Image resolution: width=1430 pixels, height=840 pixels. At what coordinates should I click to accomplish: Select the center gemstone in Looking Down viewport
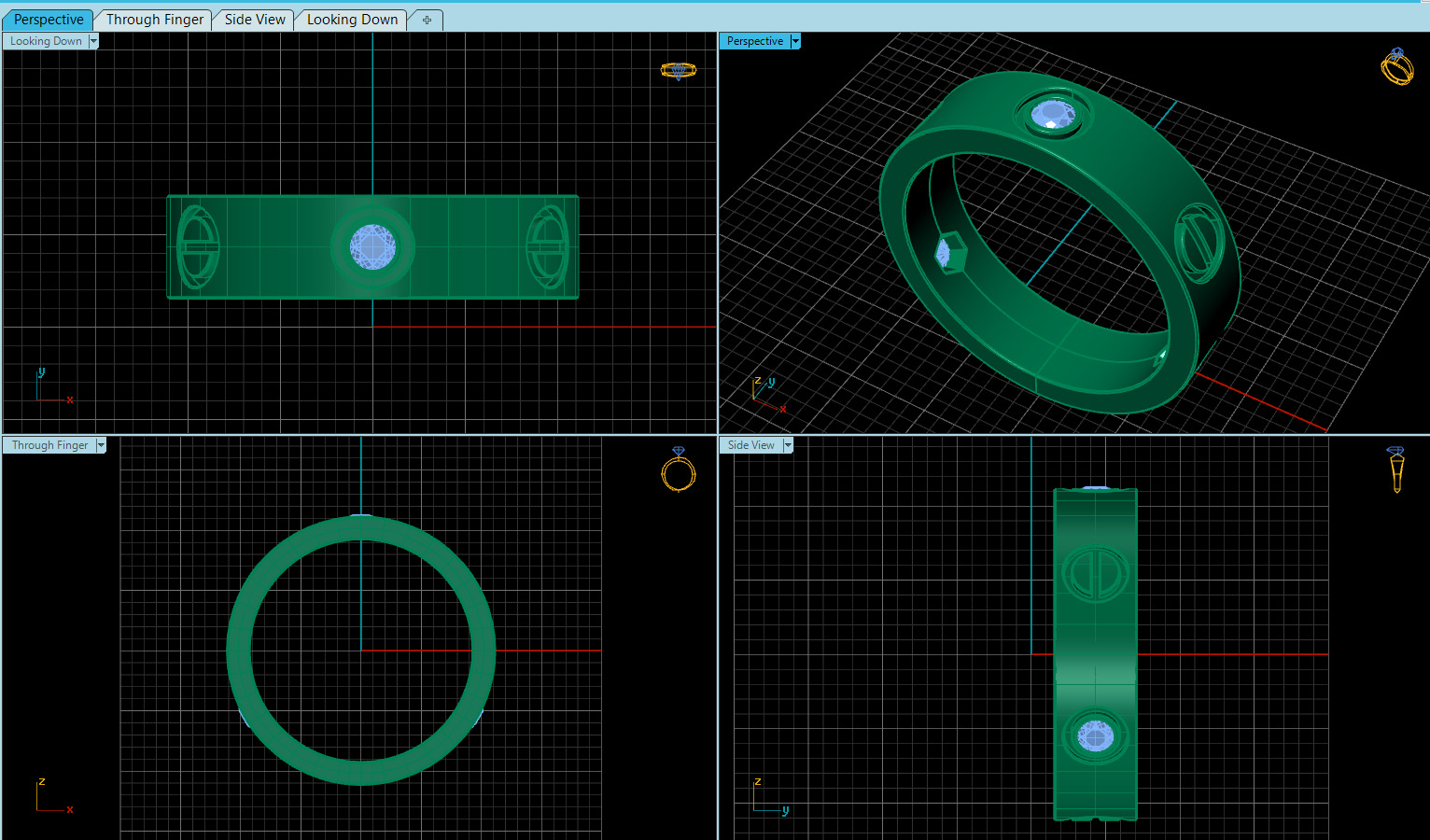372,247
